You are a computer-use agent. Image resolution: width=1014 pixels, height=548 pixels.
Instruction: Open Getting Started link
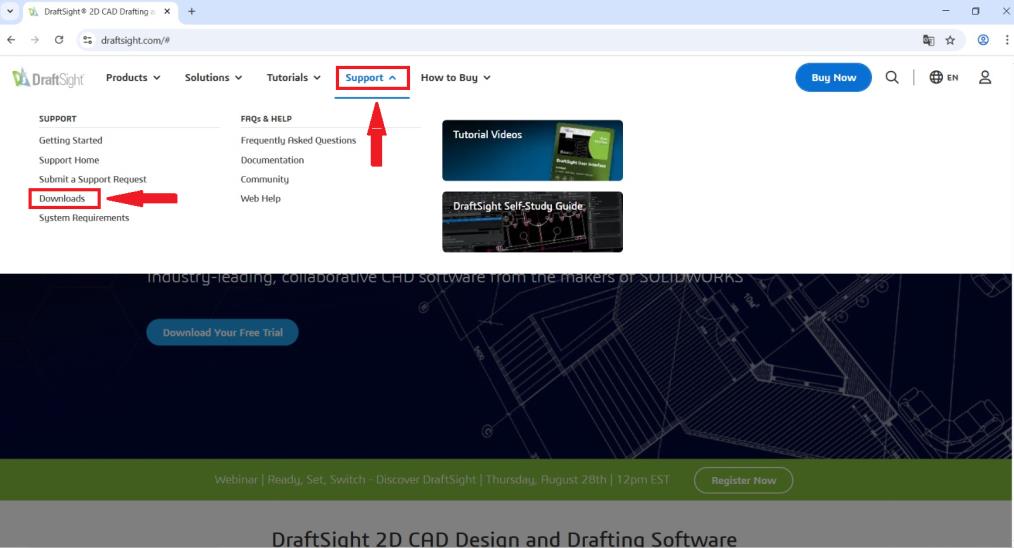click(x=70, y=140)
